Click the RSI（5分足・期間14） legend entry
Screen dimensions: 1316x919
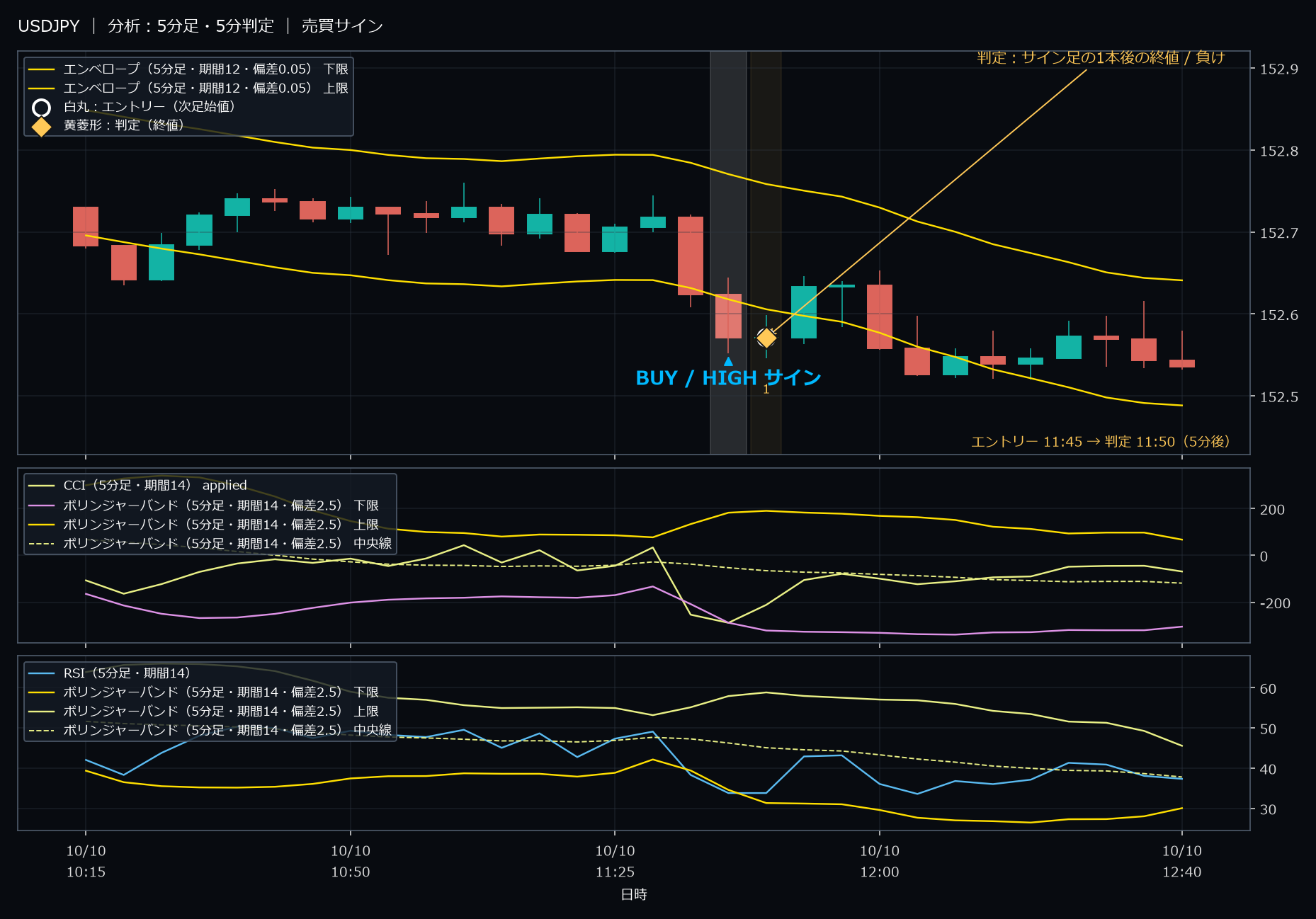click(x=110, y=673)
